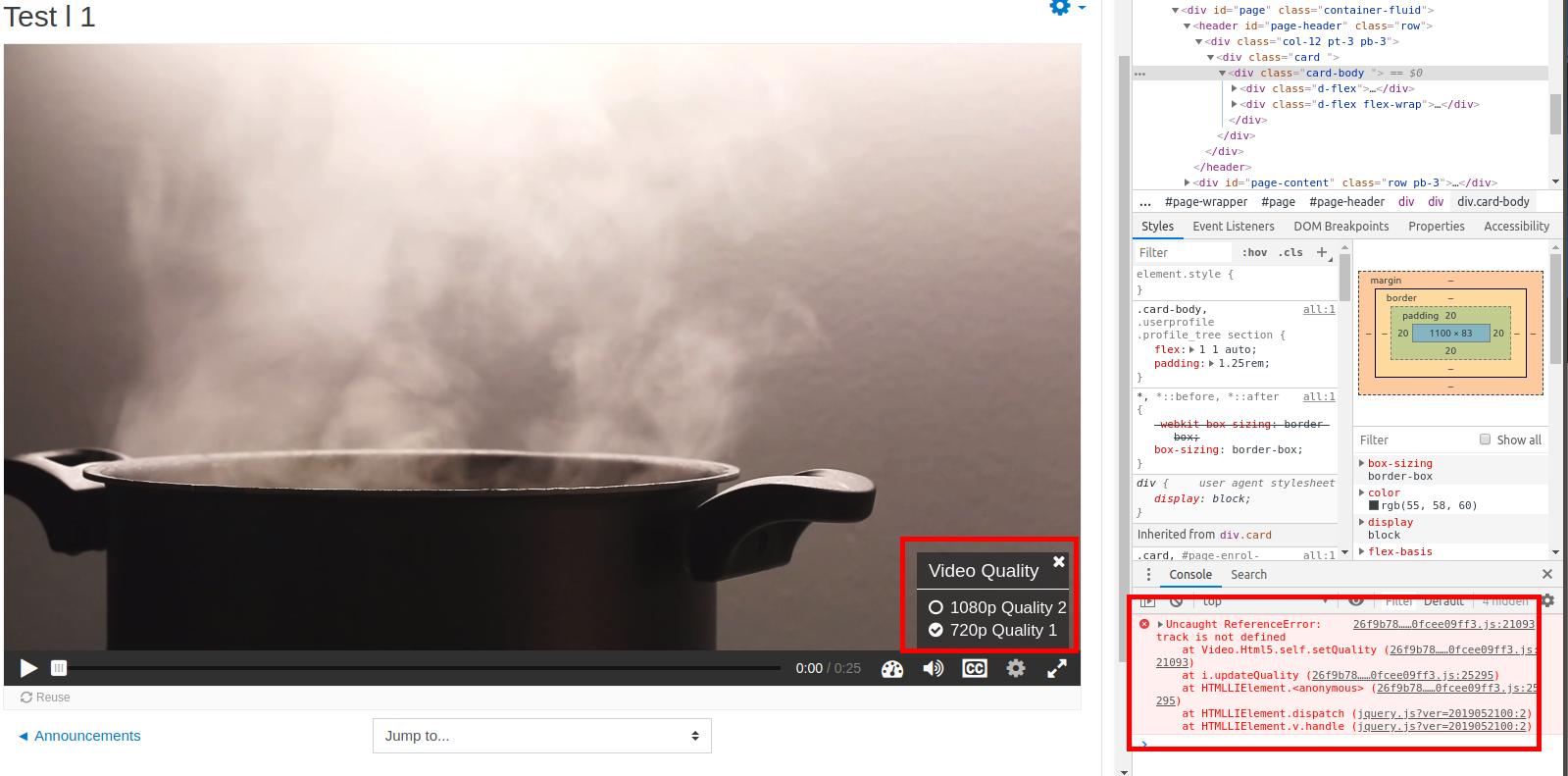The height and width of the screenshot is (776, 1568).
Task: Click the steaming pot video frame
Action: click(x=542, y=347)
